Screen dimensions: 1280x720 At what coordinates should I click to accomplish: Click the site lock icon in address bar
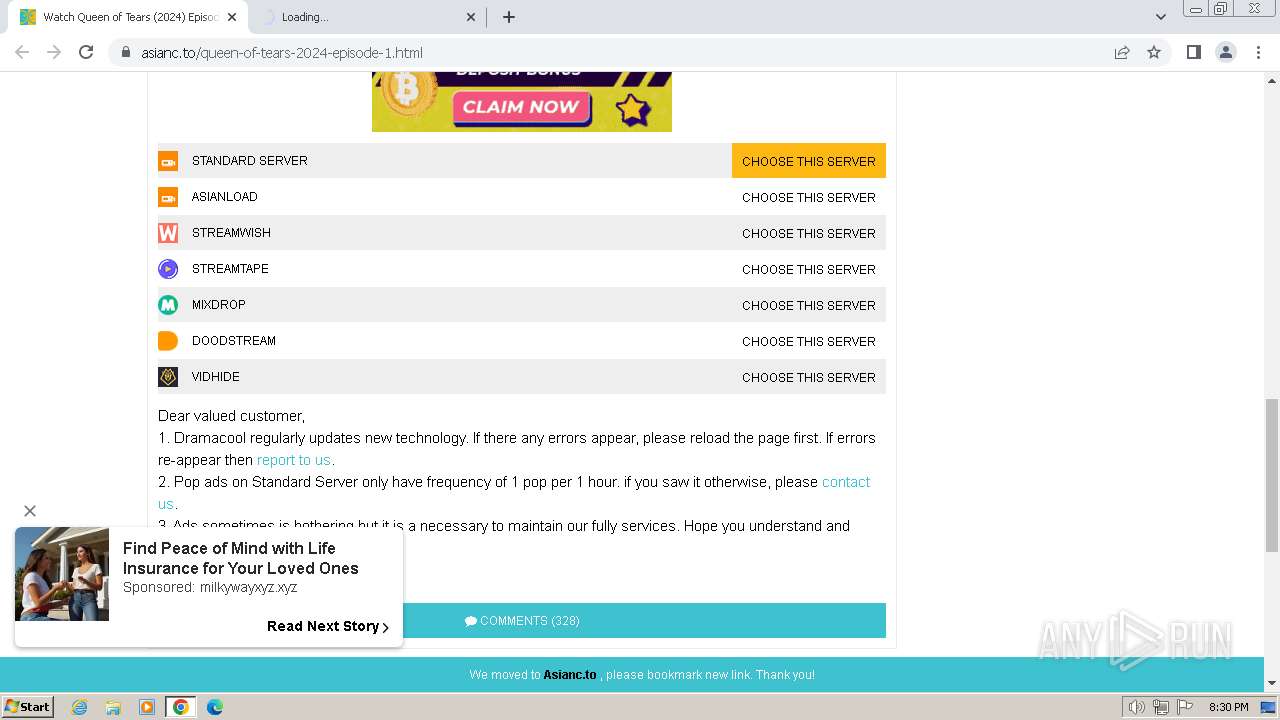[126, 52]
